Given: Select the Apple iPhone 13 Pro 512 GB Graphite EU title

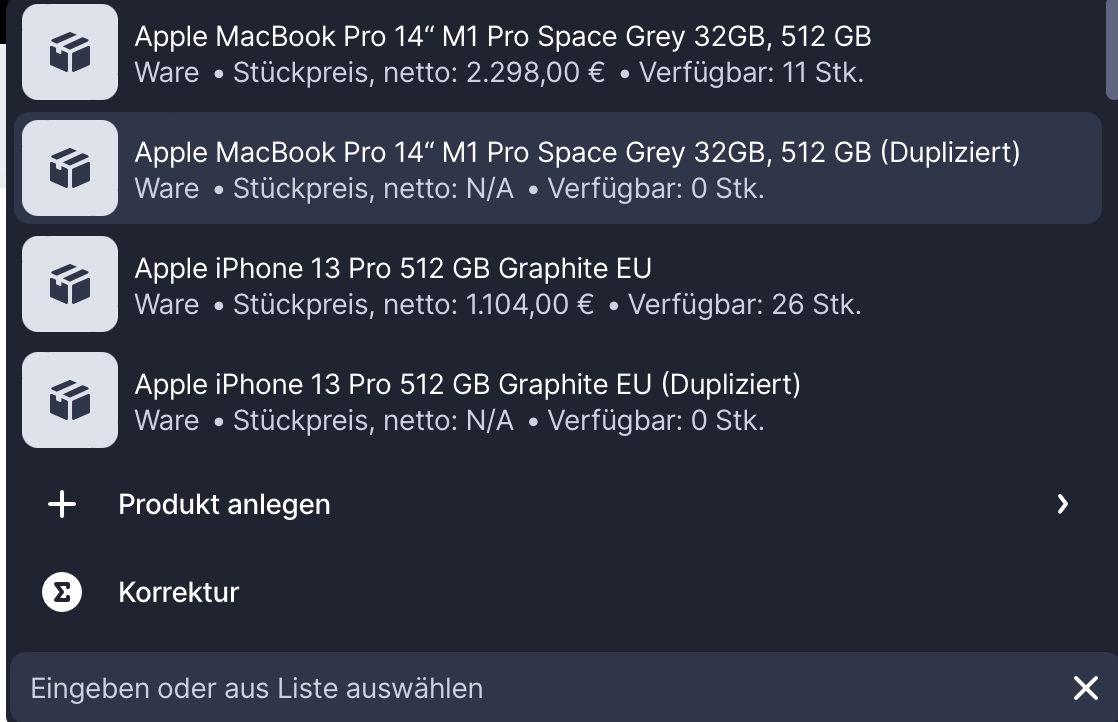Looking at the screenshot, I should click(x=393, y=268).
